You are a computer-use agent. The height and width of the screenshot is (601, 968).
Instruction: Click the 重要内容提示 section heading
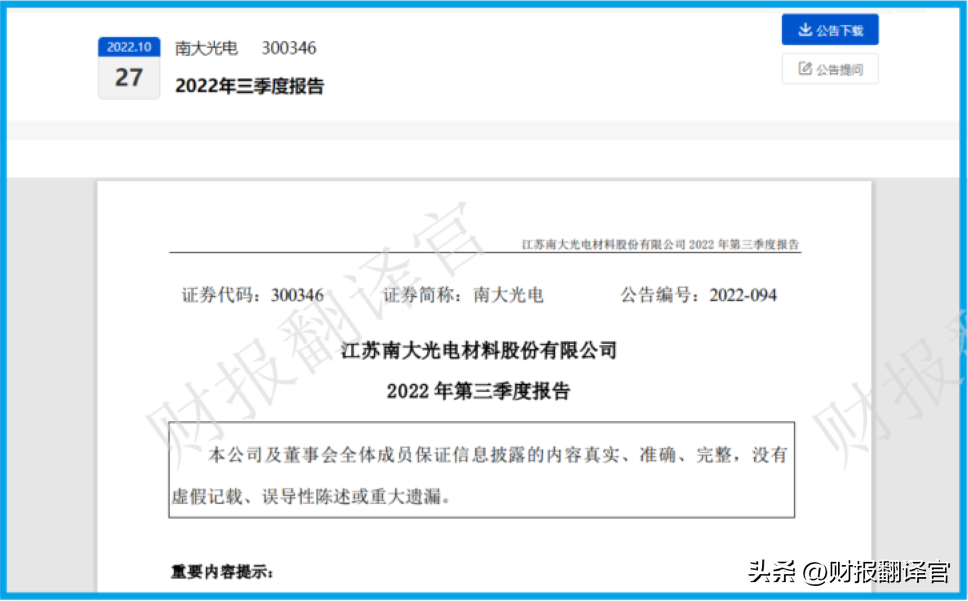point(222,572)
